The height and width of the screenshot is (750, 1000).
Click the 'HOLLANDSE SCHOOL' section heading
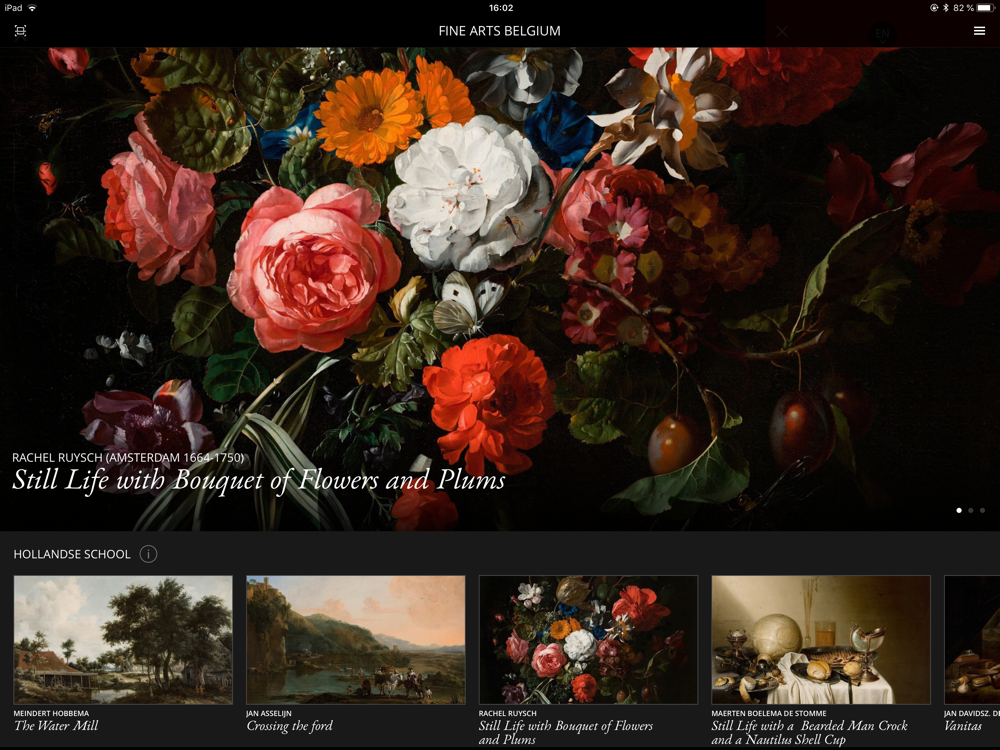click(x=72, y=554)
